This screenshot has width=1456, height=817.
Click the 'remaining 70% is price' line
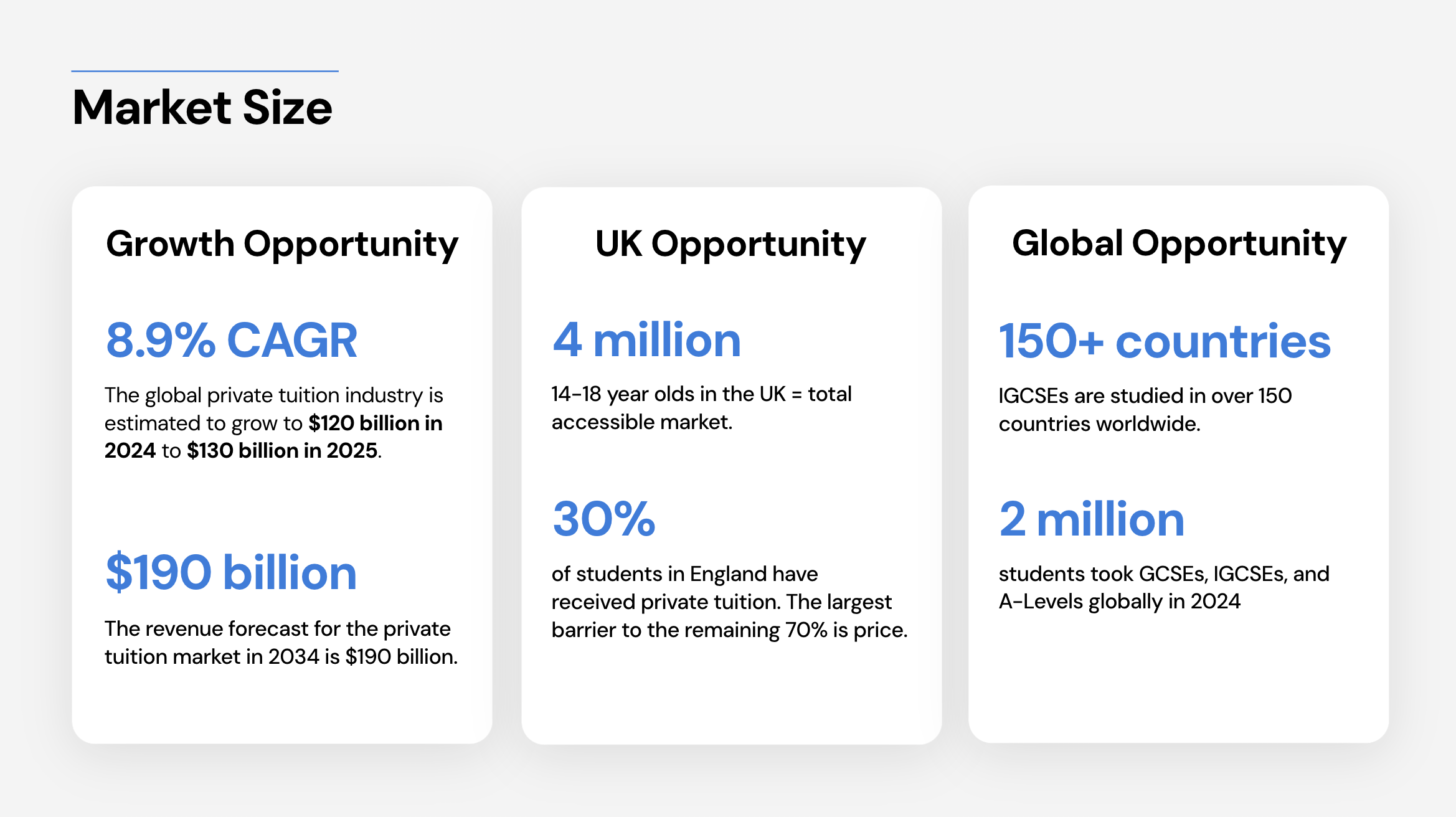point(729,630)
